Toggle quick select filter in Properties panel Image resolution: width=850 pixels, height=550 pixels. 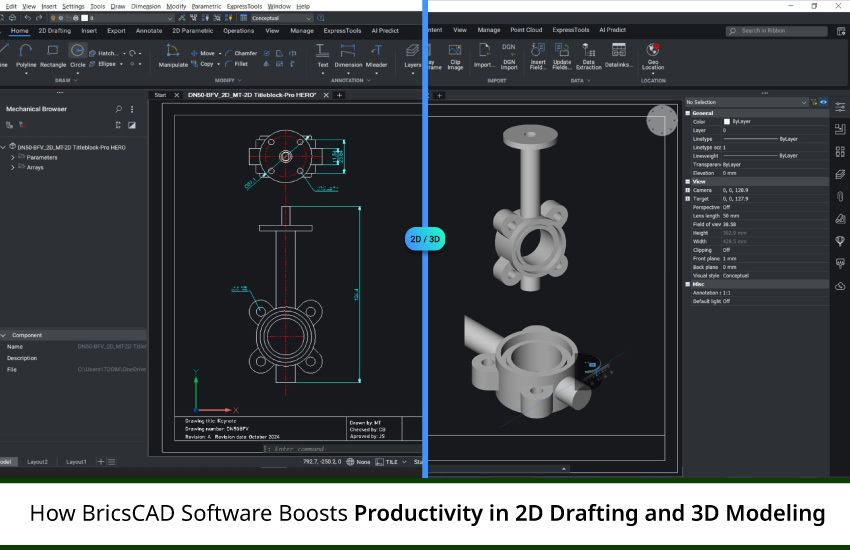point(814,102)
